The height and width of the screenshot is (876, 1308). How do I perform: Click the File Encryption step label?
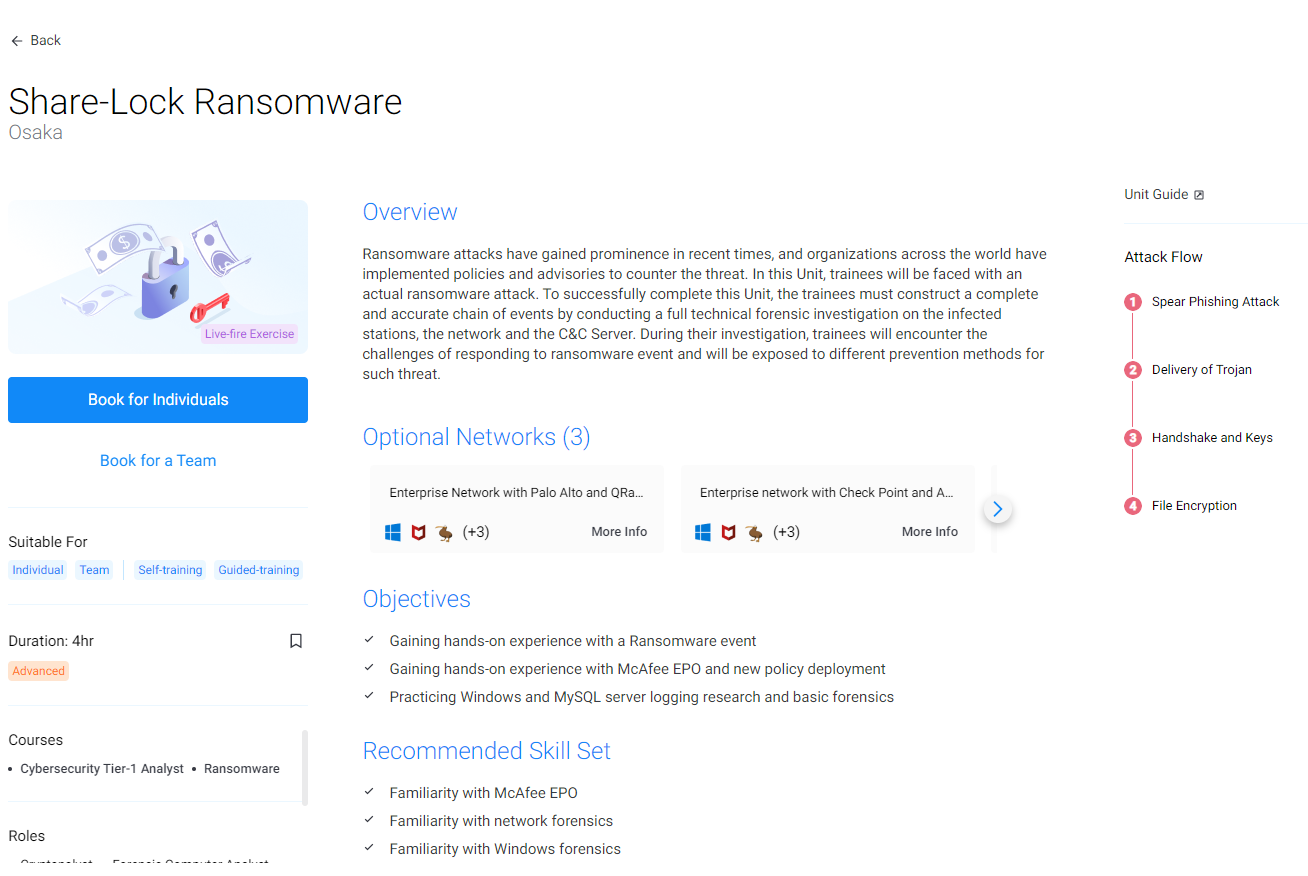pyautogui.click(x=1194, y=506)
